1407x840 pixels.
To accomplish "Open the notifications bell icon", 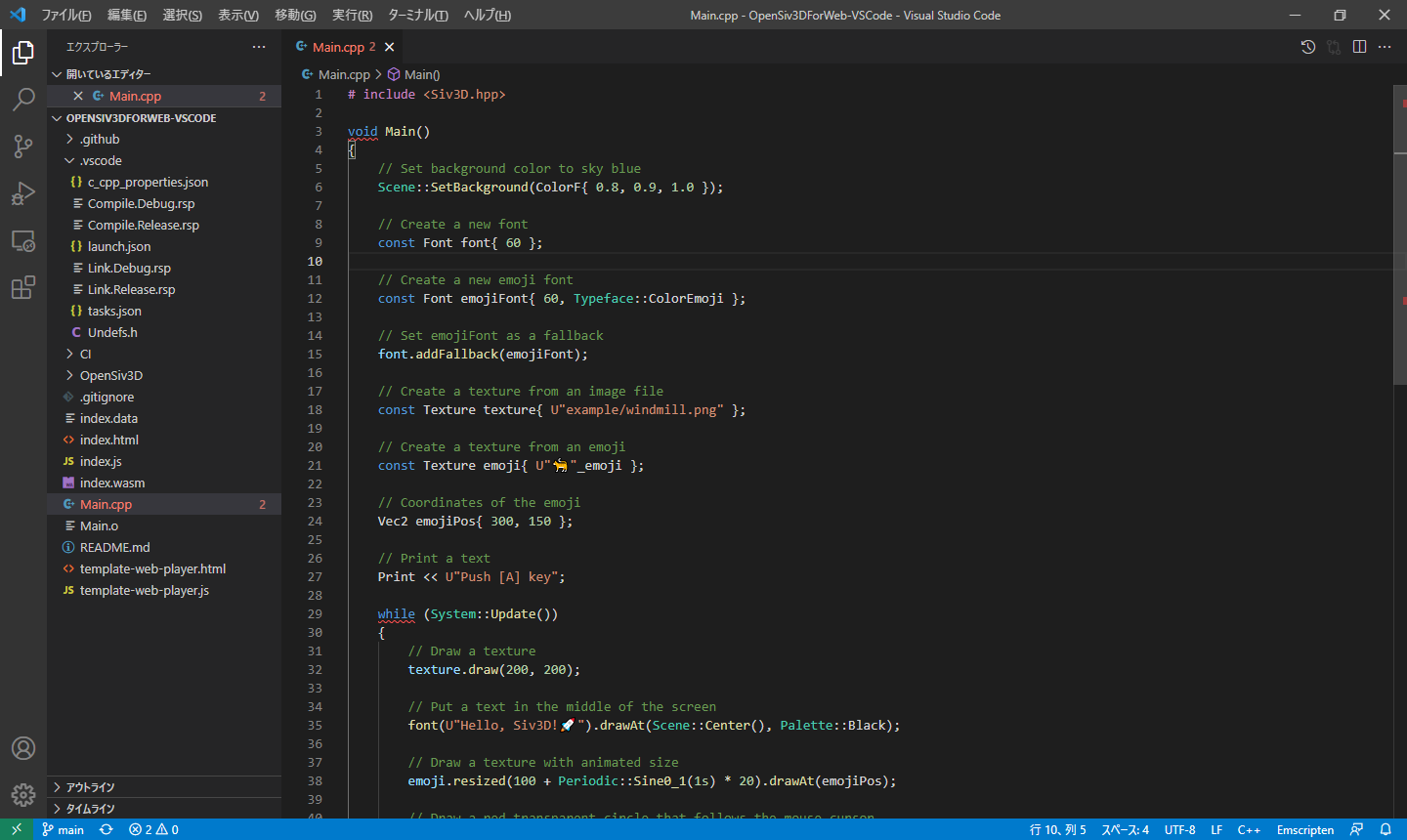I will (x=1386, y=829).
